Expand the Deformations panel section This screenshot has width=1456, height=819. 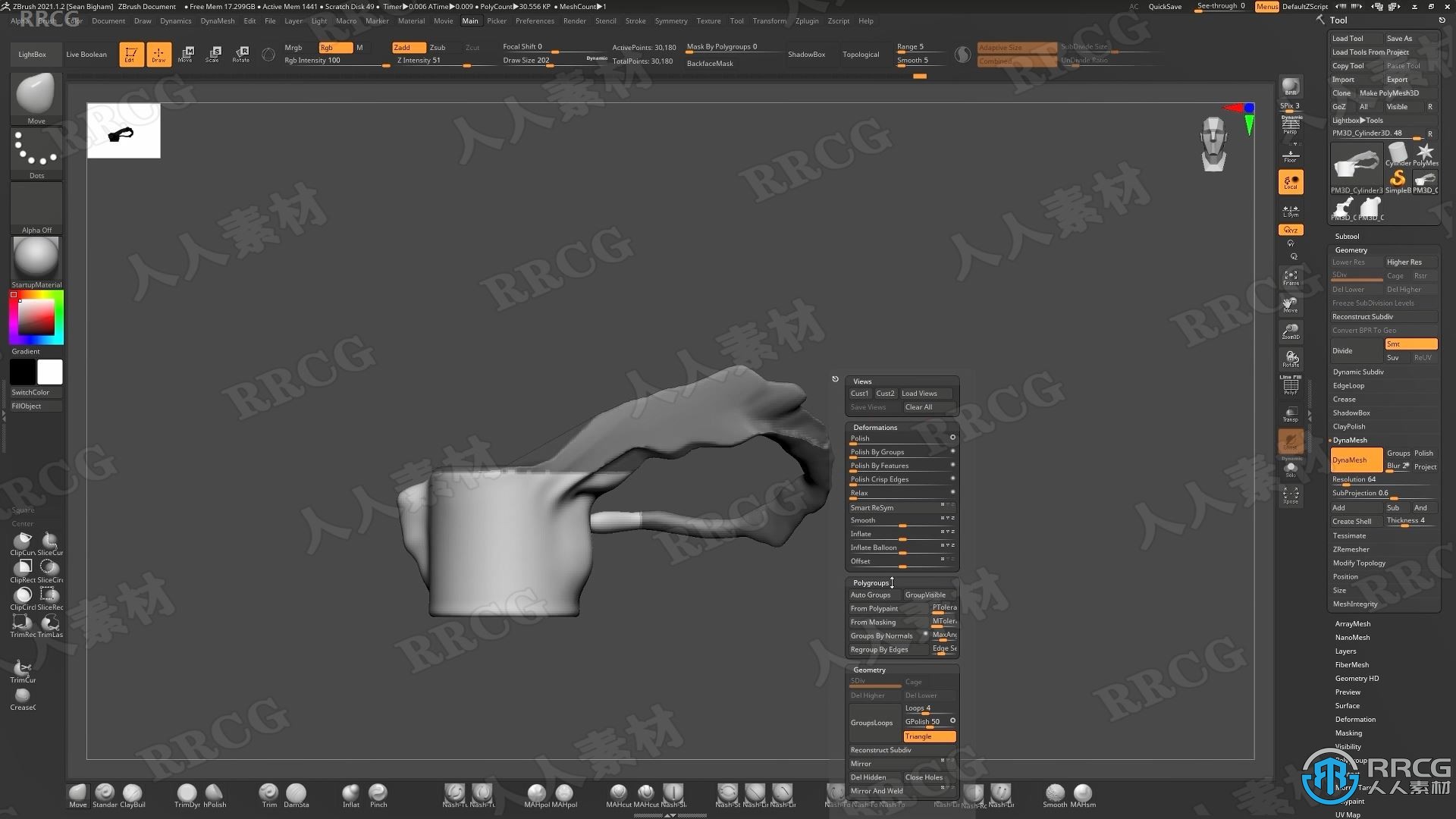coord(874,427)
